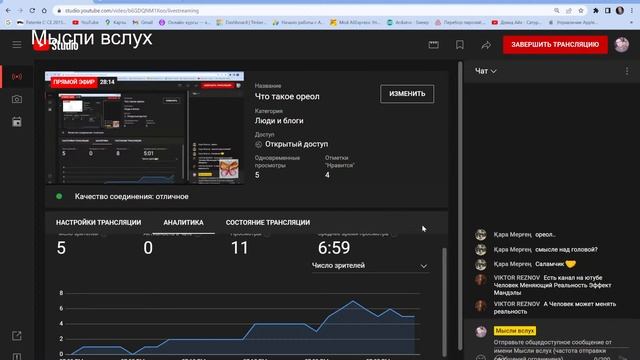Image resolution: width=640 pixels, height=360 pixels.
Task: Click the bookmark highlight icon in header
Action: tap(460, 44)
